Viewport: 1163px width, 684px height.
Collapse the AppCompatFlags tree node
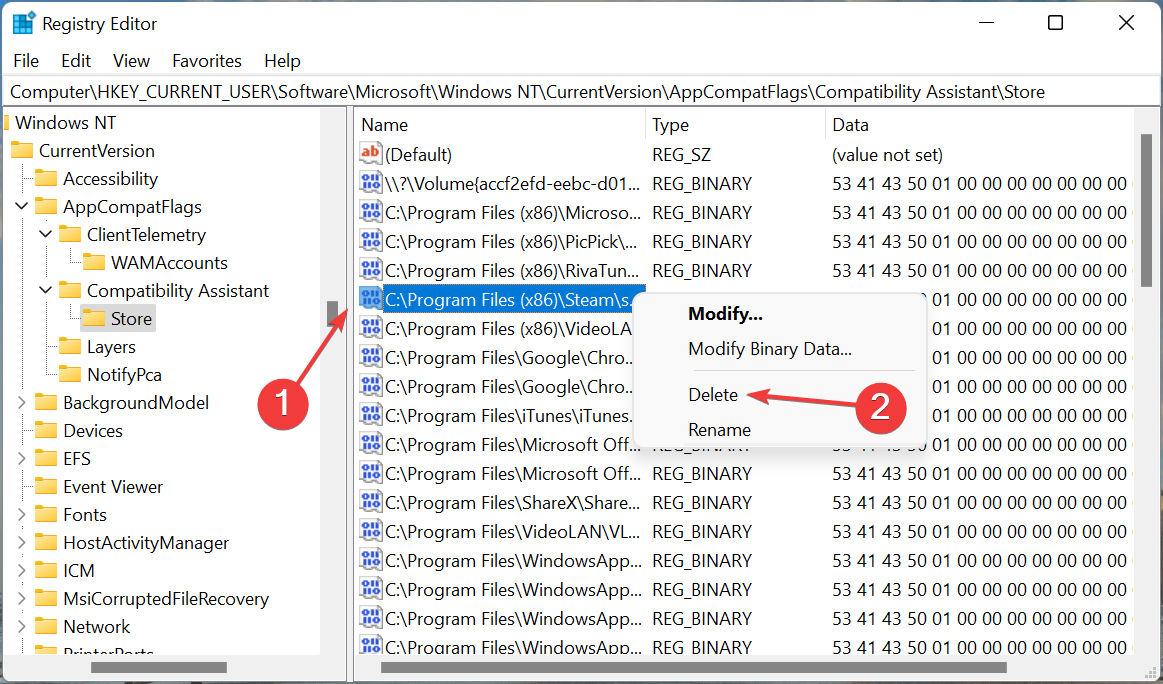point(22,206)
